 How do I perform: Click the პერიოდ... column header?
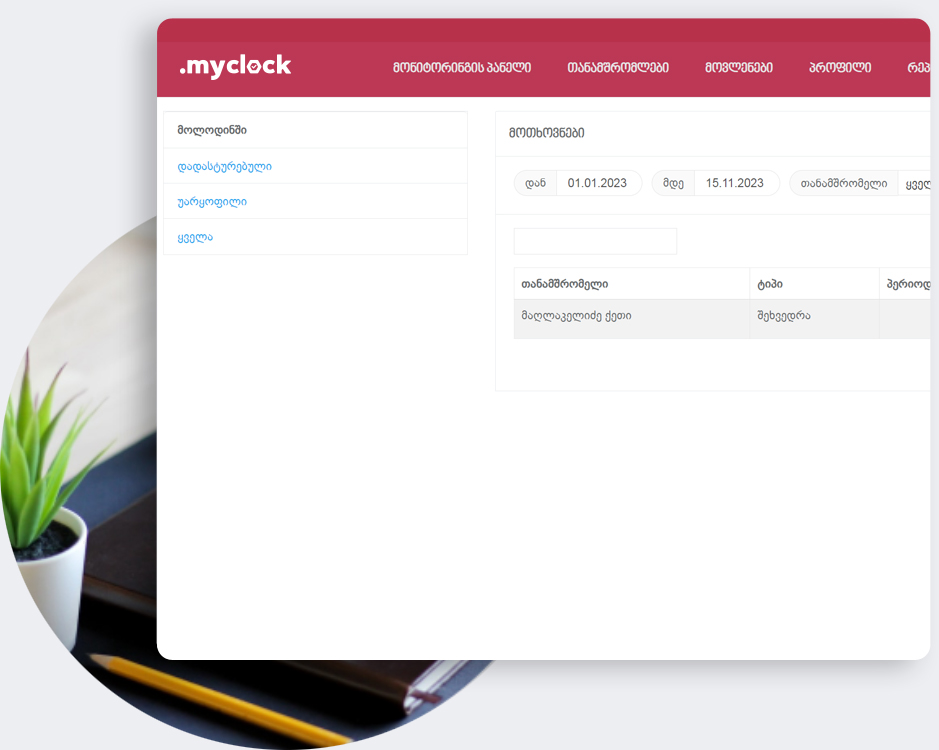[907, 284]
